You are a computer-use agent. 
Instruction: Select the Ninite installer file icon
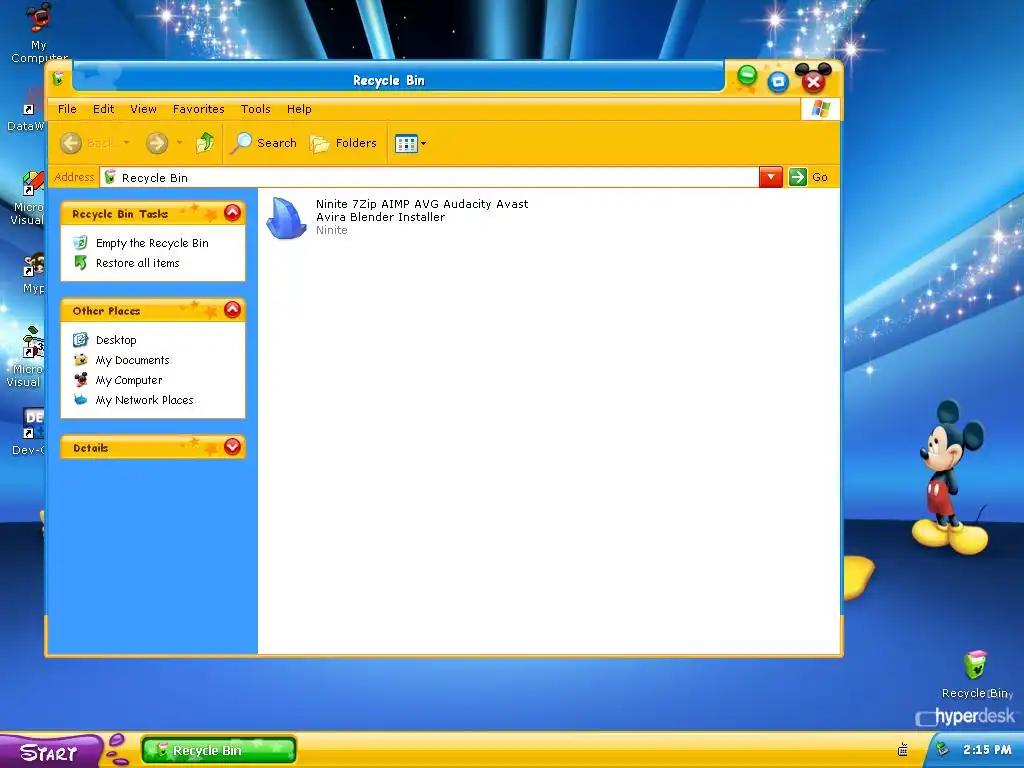pos(286,218)
